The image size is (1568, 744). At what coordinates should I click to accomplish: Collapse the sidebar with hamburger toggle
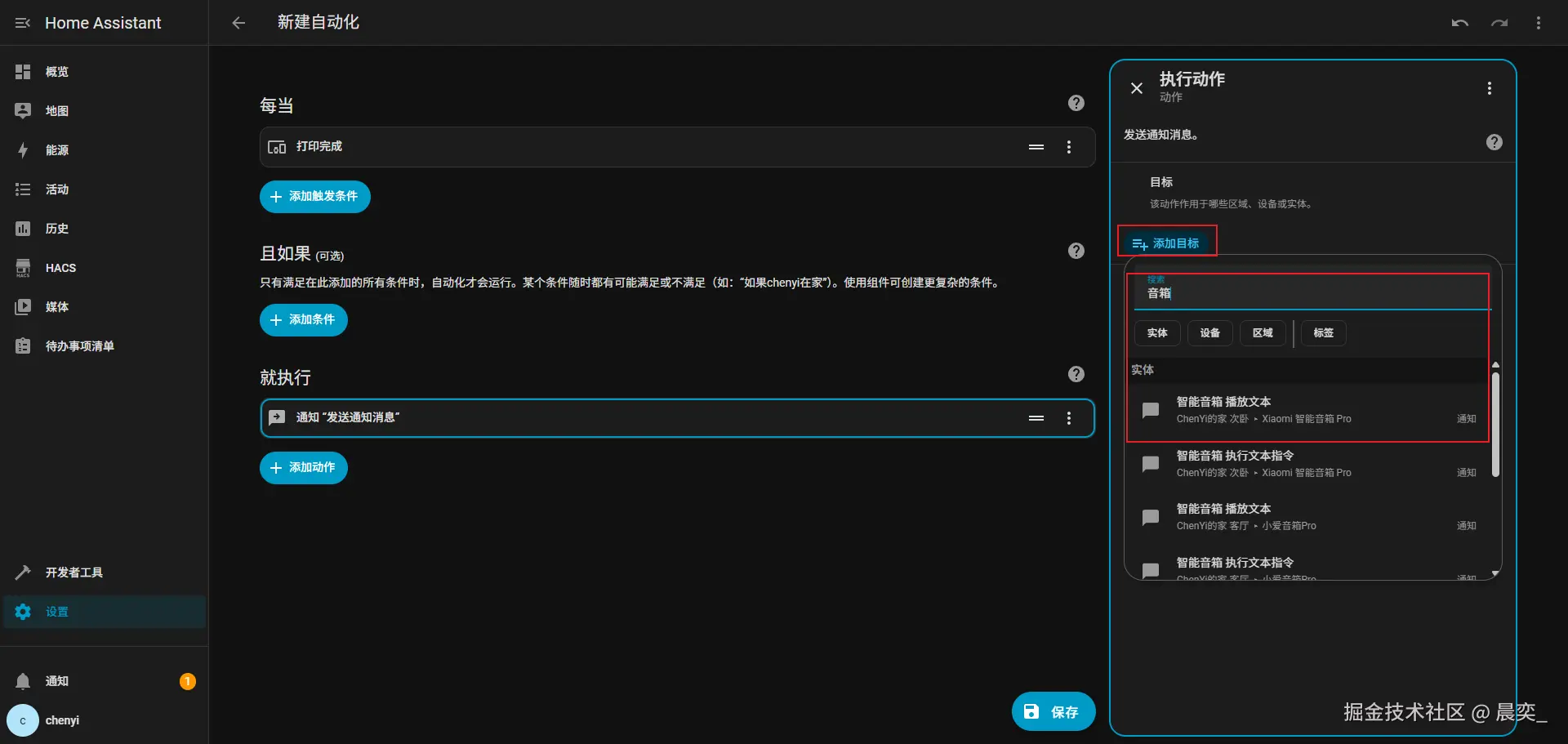pos(22,22)
